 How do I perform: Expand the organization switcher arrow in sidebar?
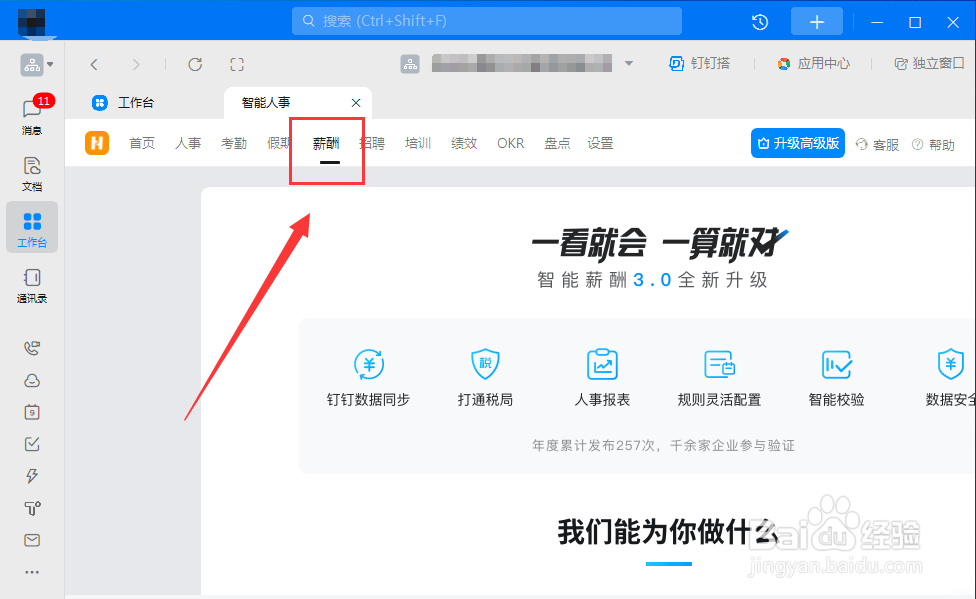[x=50, y=64]
